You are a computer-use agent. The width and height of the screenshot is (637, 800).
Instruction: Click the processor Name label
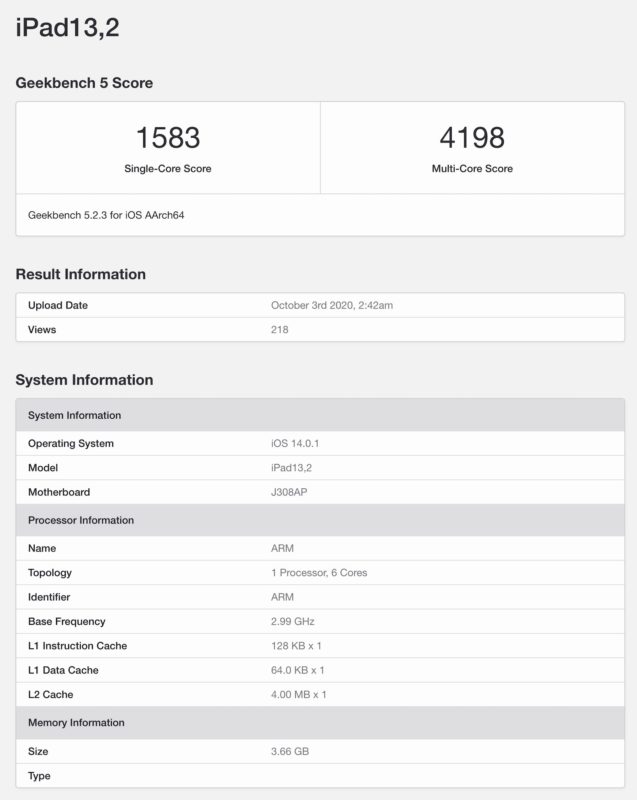click(x=42, y=548)
